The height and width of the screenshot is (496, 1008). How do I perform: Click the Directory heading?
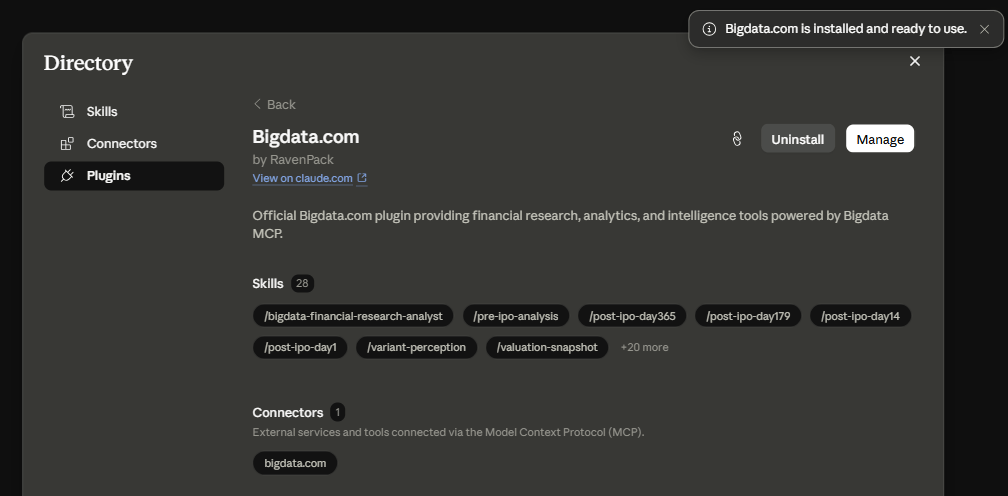(x=88, y=63)
